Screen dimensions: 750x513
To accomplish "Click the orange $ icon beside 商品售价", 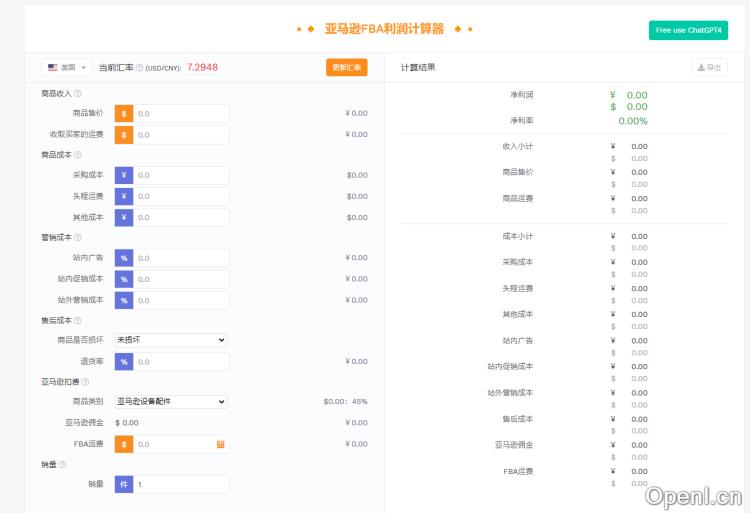I will 124,114.
